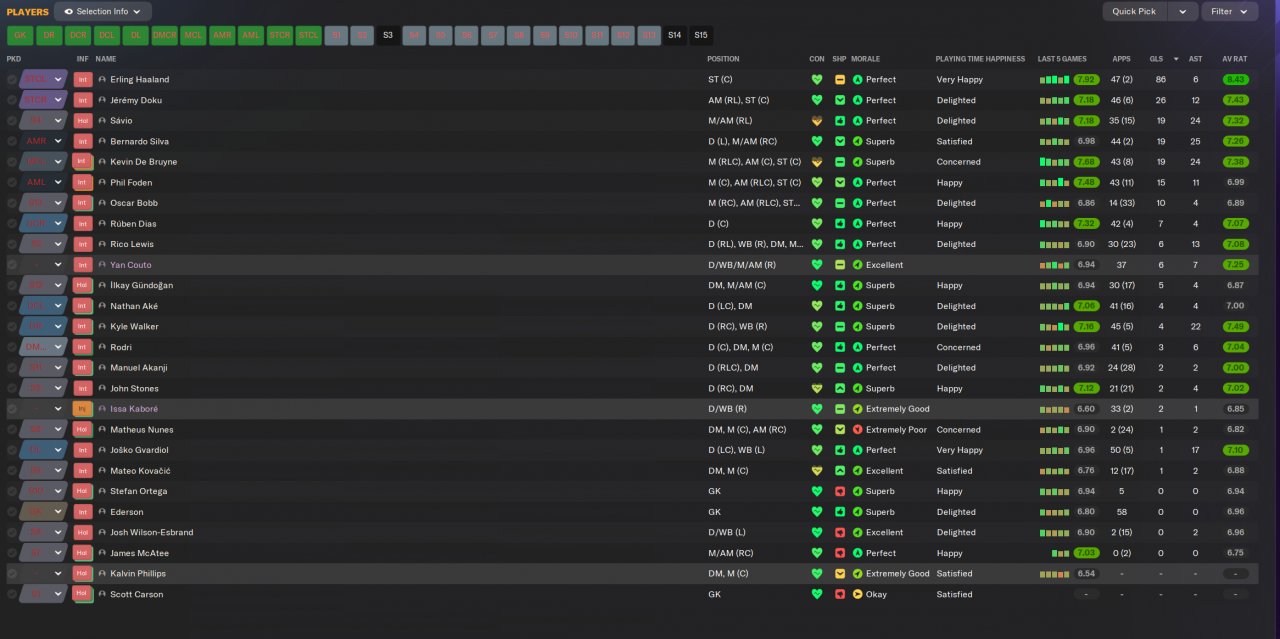Click the profile icon beside John Stones

(102, 388)
